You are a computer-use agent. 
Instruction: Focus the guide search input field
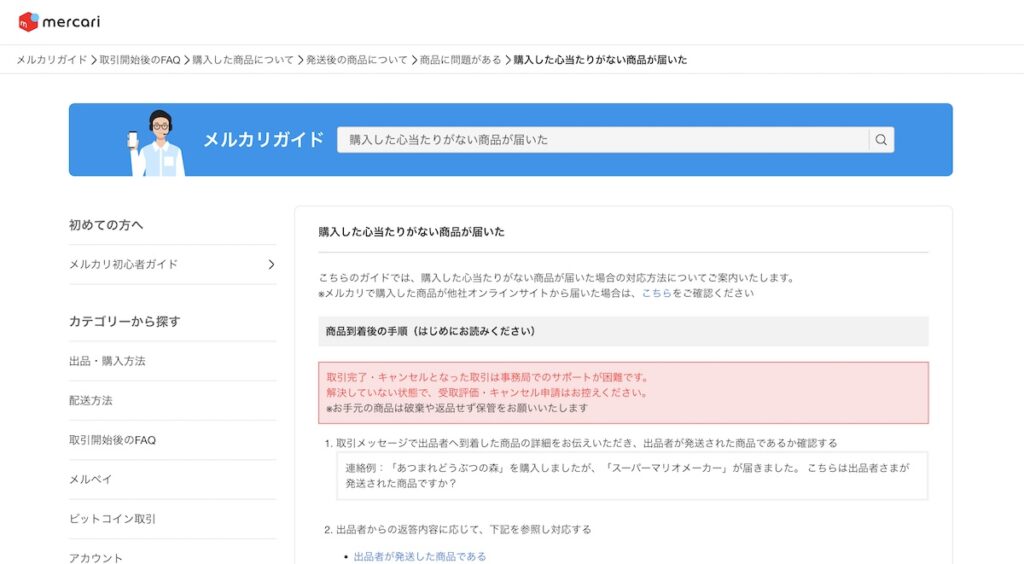point(603,140)
